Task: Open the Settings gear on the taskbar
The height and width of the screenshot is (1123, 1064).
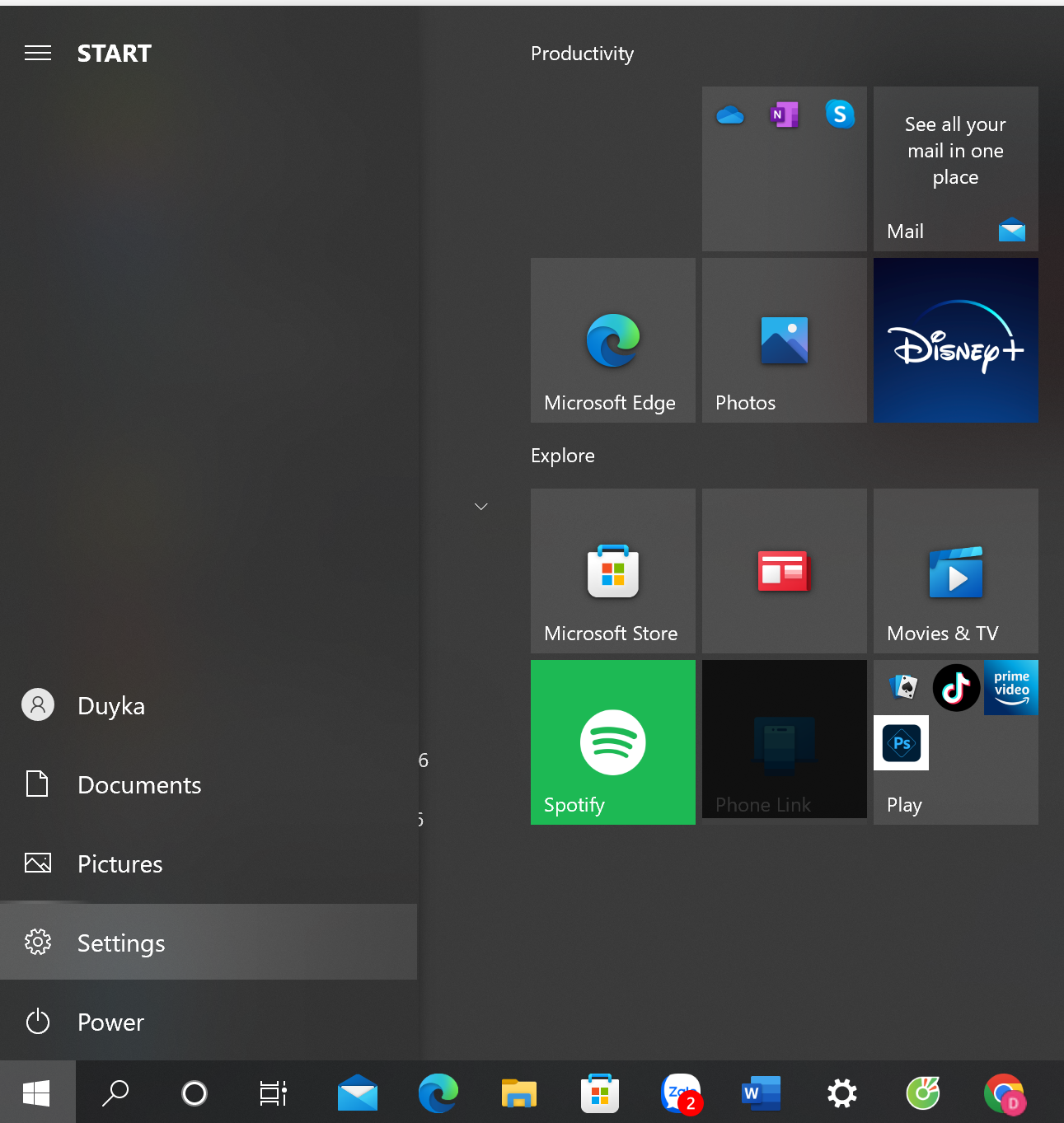Action: [x=842, y=1093]
